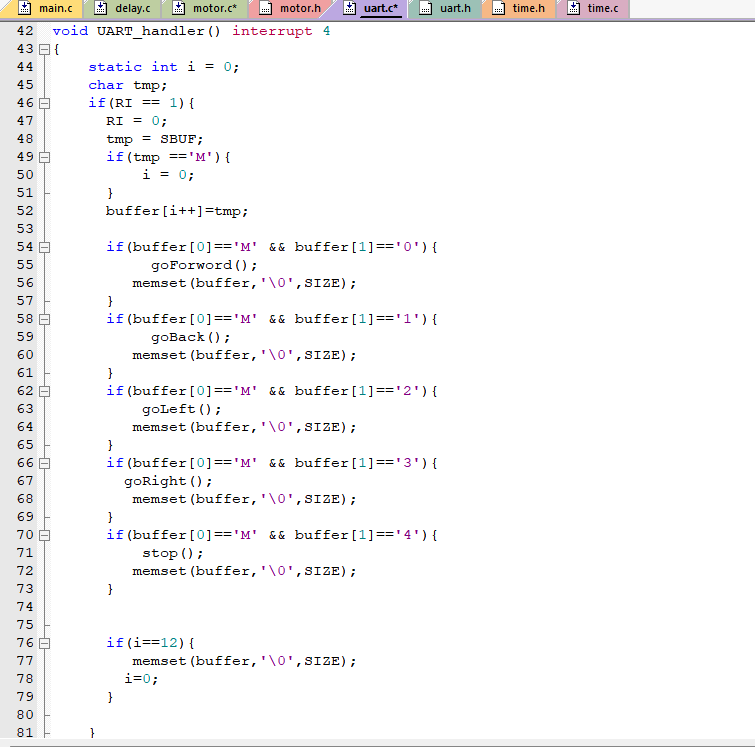This screenshot has height=747, width=755.
Task: Click the goForword() call
Action: pyautogui.click(x=204, y=265)
